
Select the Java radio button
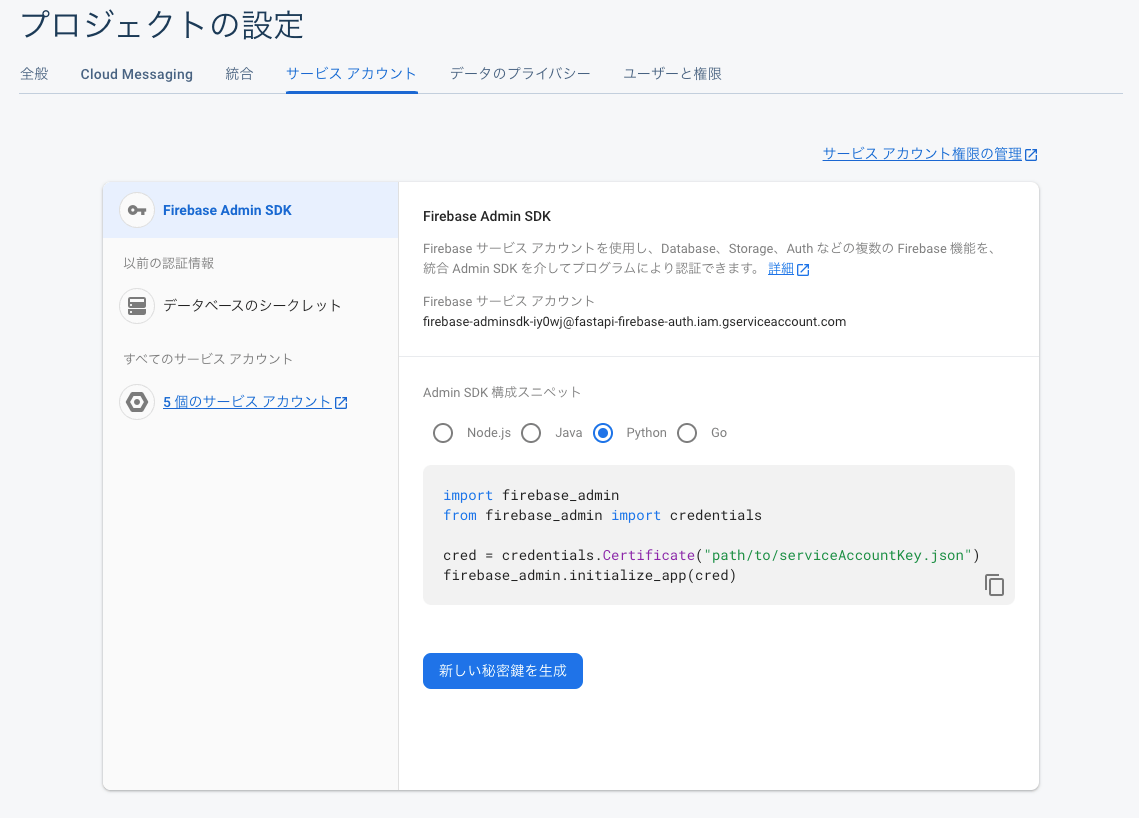tap(531, 433)
